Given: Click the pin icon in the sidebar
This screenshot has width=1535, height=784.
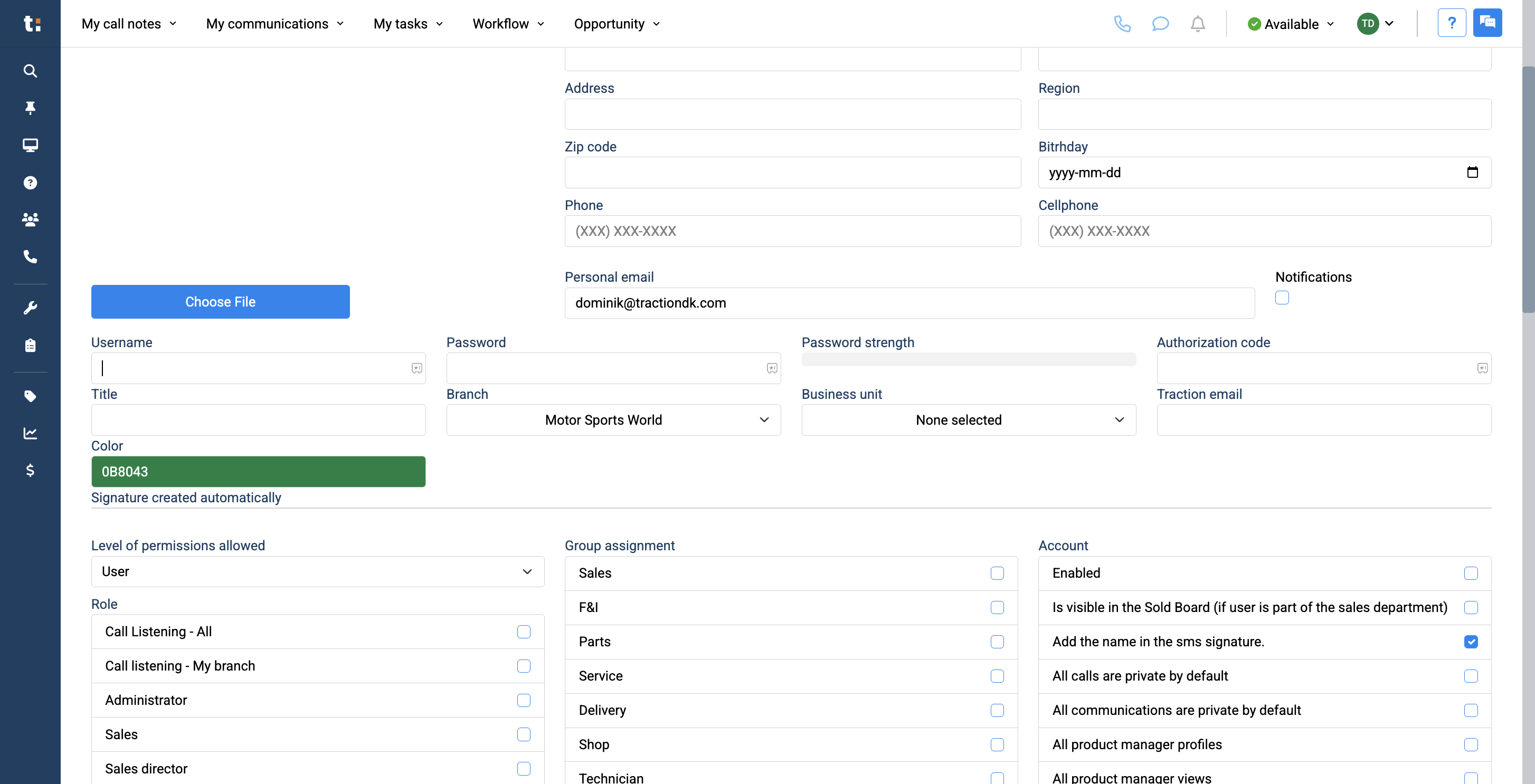Looking at the screenshot, I should coord(30,108).
